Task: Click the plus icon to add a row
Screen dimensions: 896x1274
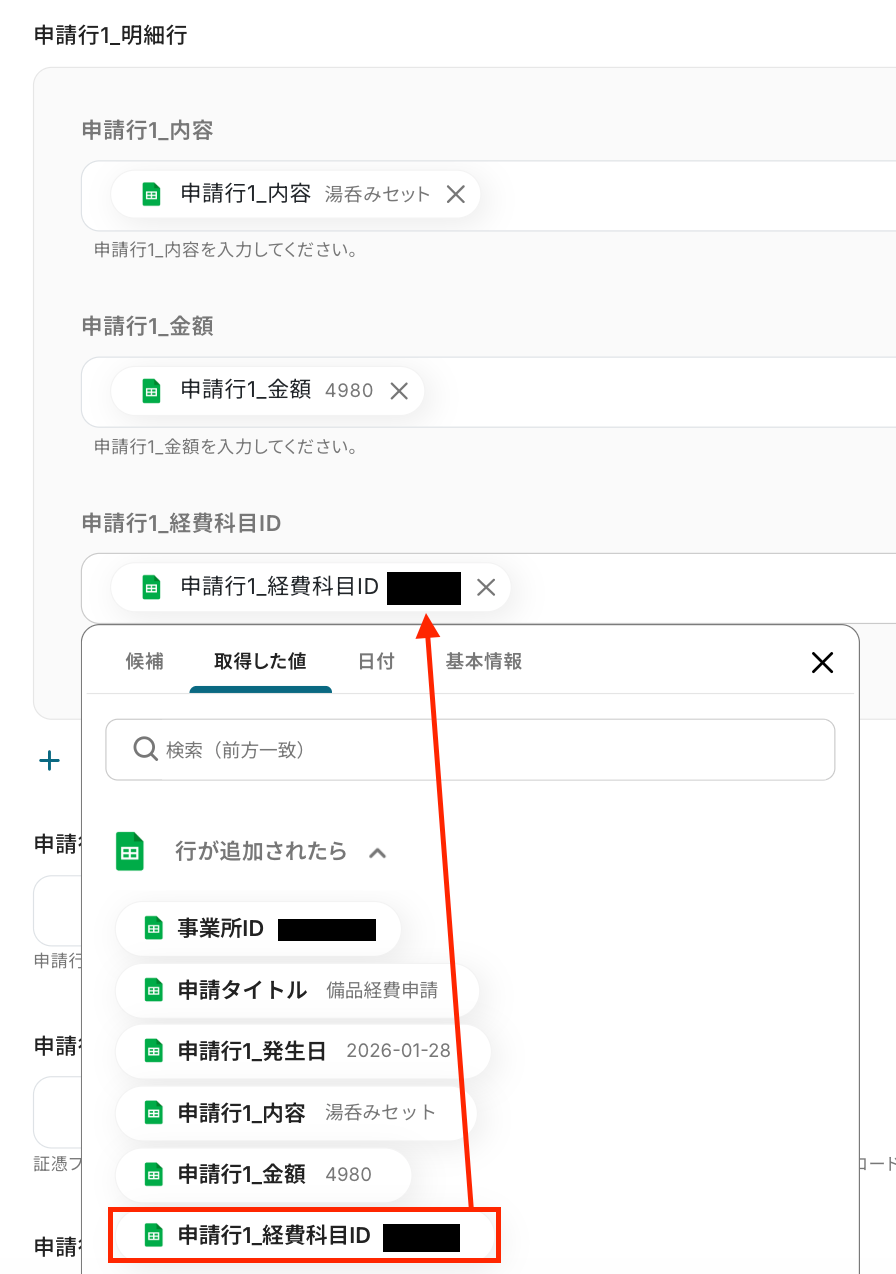Action: pyautogui.click(x=49, y=761)
